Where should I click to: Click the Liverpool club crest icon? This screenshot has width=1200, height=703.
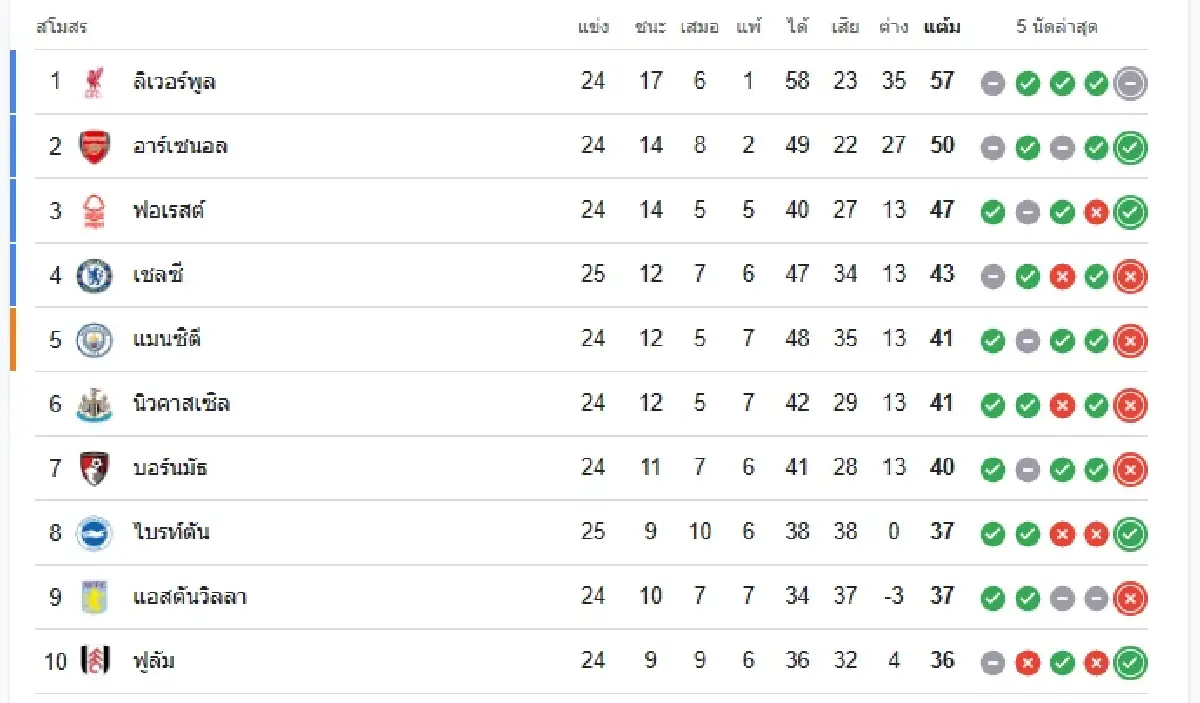coord(93,82)
